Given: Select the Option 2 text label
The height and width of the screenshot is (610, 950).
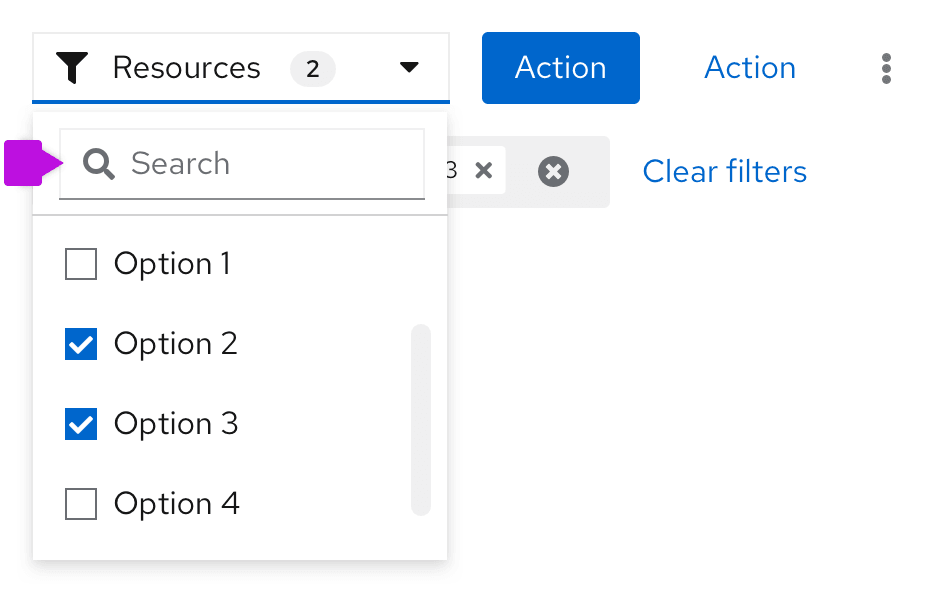Looking at the screenshot, I should point(176,344).
